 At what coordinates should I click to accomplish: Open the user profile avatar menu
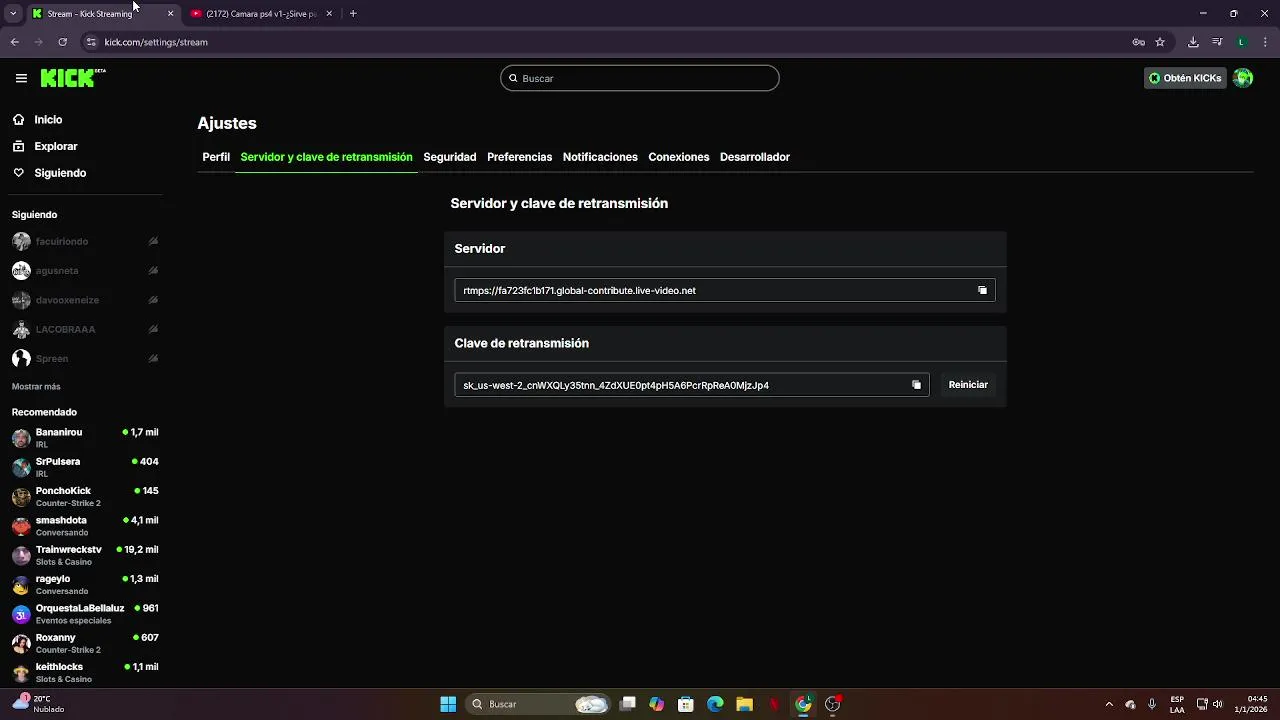pos(1243,78)
